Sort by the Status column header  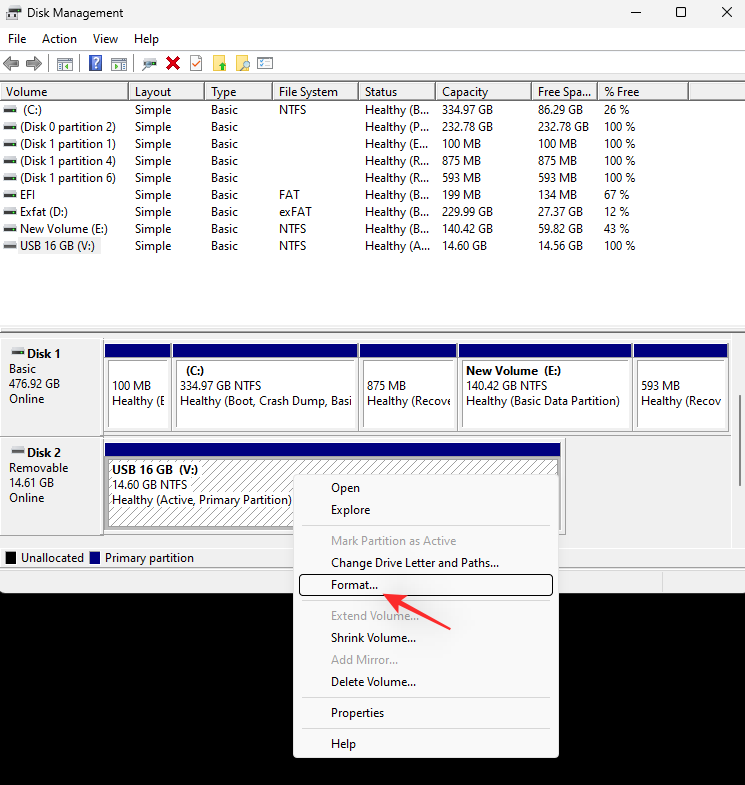pyautogui.click(x=398, y=92)
